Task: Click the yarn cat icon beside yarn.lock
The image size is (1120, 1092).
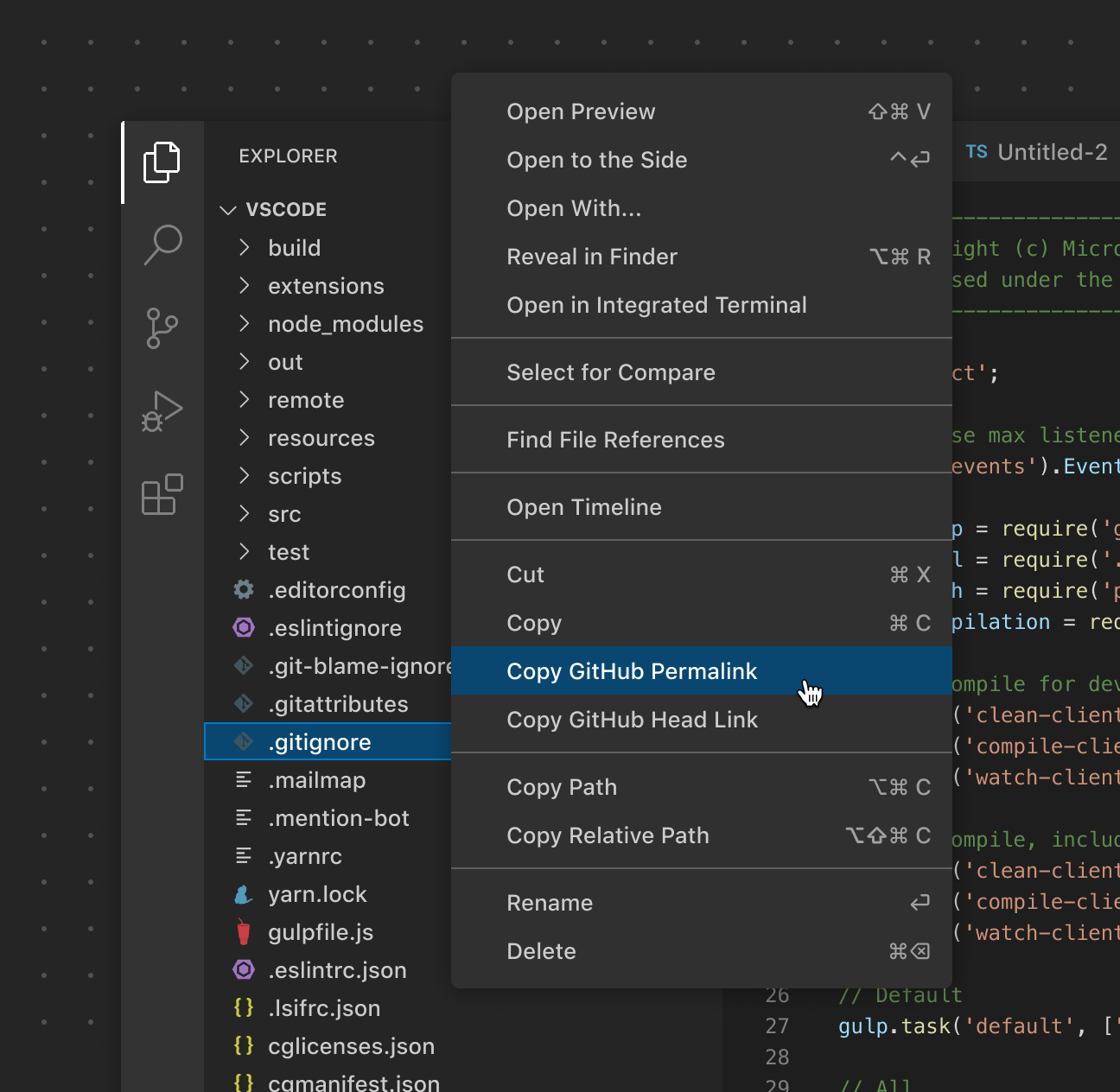Action: [x=243, y=894]
